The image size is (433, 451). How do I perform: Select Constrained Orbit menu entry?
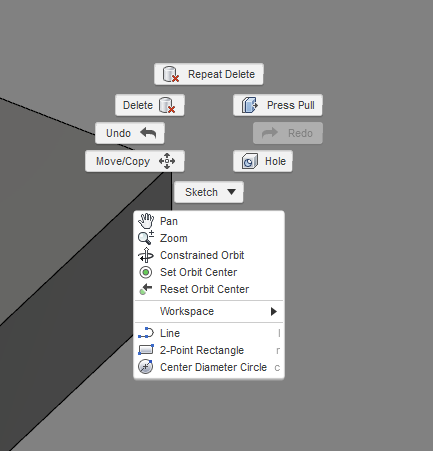tap(209, 255)
